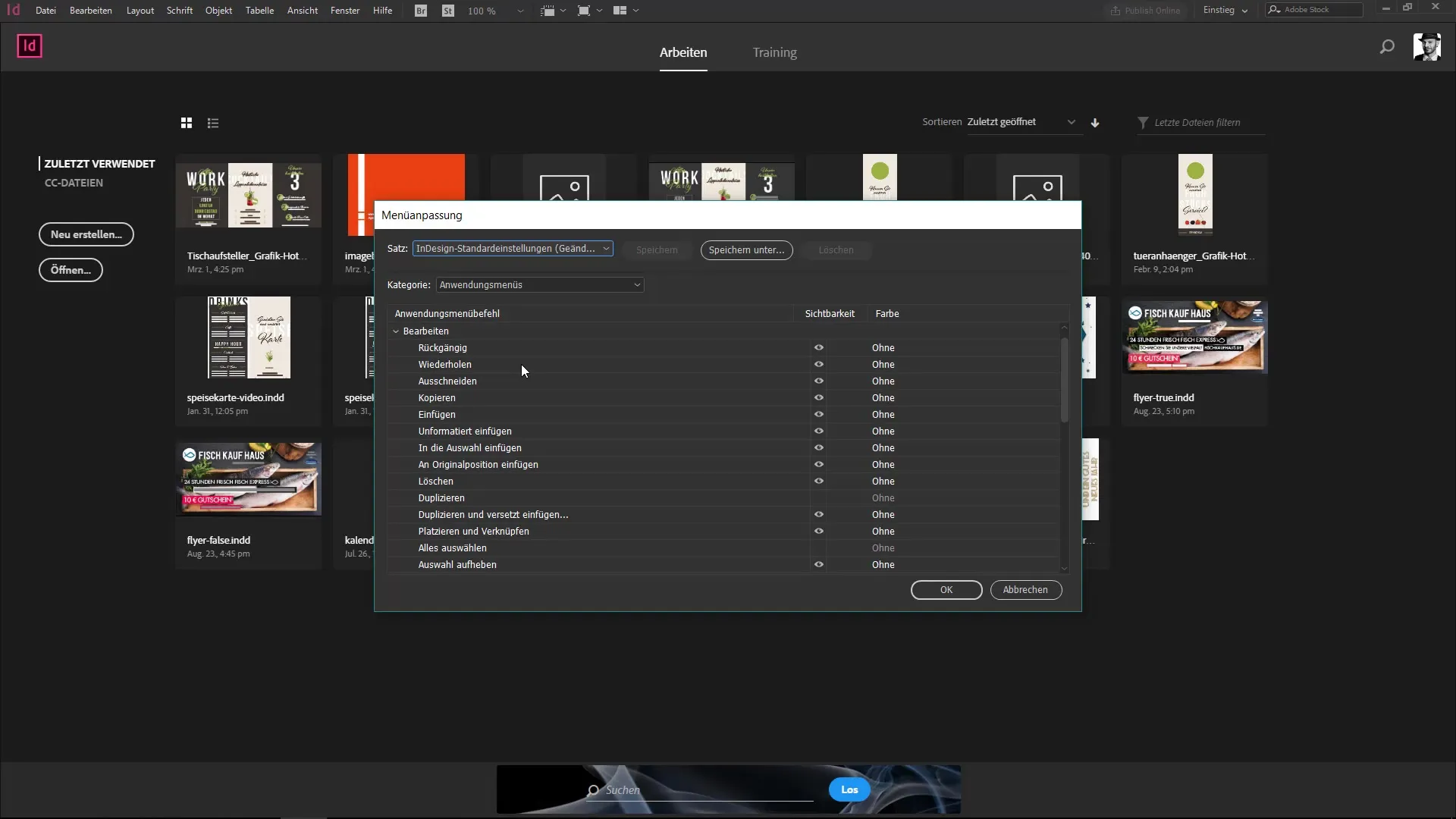Click the magnifier search icon top right
This screenshot has height=819, width=1456.
[1387, 47]
